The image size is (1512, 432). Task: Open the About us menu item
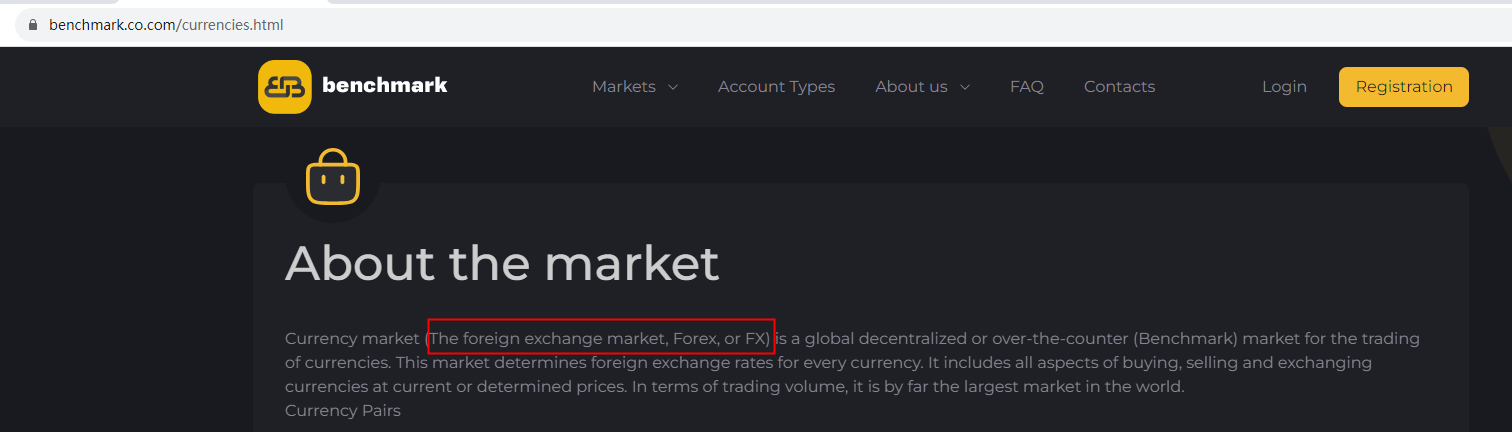pyautogui.click(x=911, y=87)
